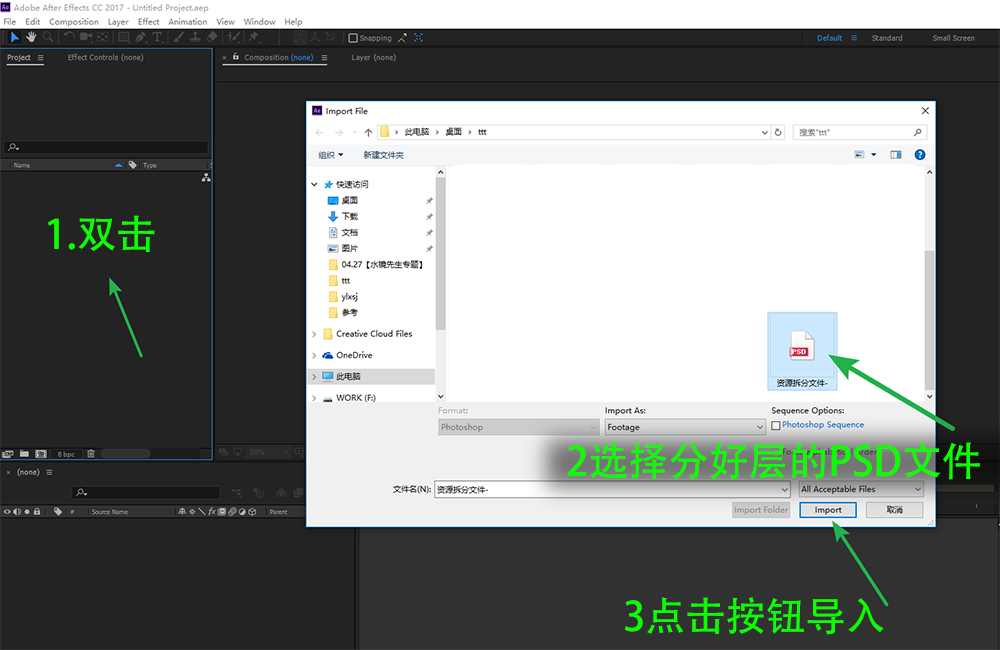Screen dimensions: 1000x650
Task: Toggle the audio speaker column switch
Action: [17, 512]
